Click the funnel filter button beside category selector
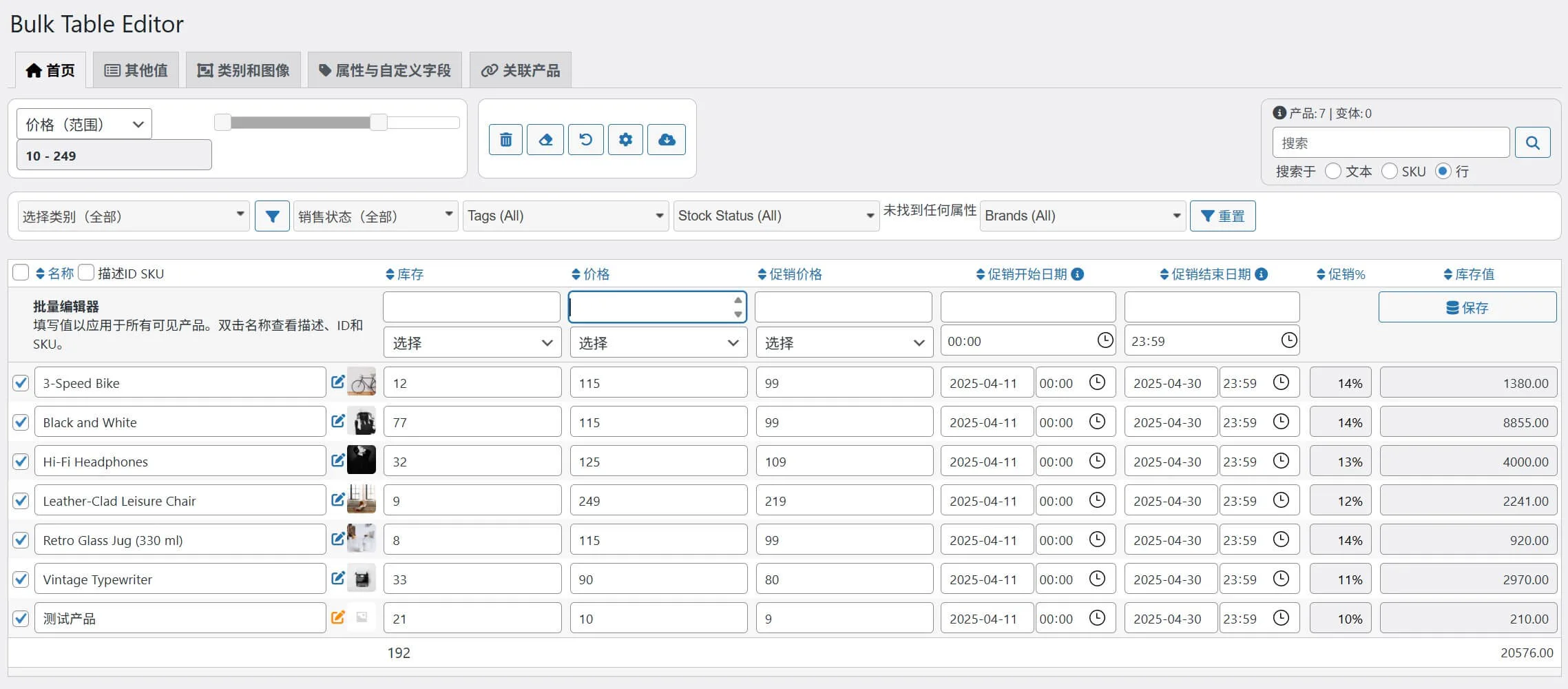Screen dimensions: 1568x689 click(x=272, y=216)
